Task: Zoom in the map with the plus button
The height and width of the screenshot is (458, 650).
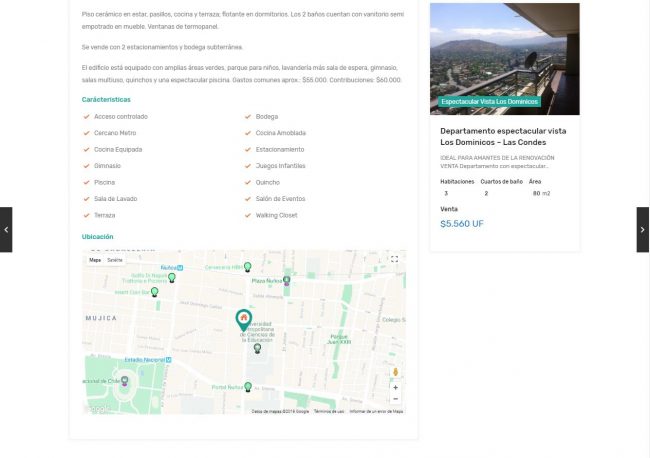Action: tap(395, 387)
